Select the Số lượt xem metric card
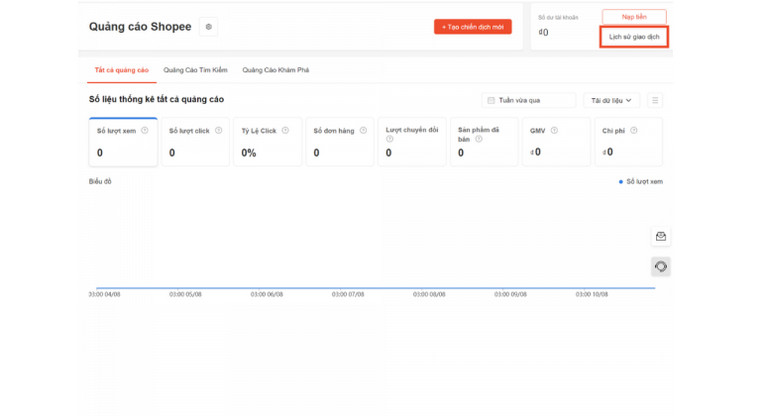The width and height of the screenshot is (768, 416). [x=123, y=142]
